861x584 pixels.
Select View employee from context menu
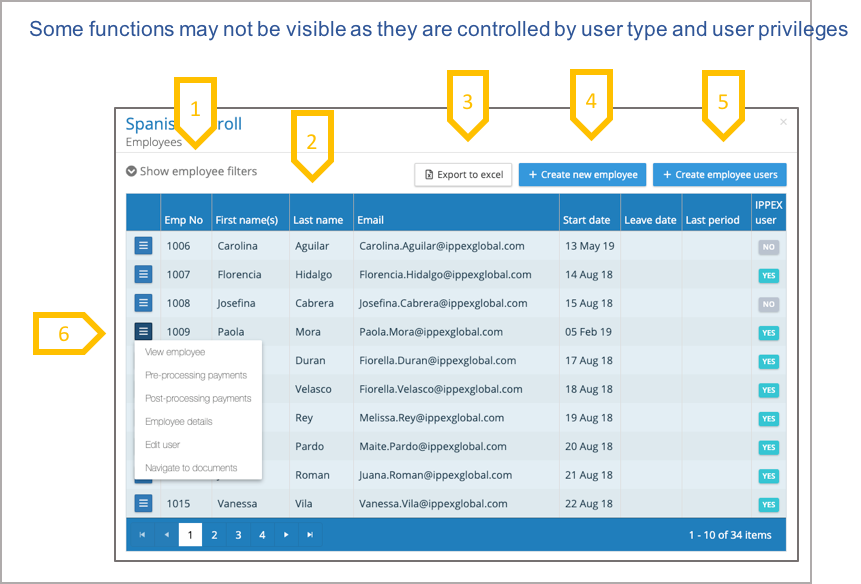click(x=175, y=352)
